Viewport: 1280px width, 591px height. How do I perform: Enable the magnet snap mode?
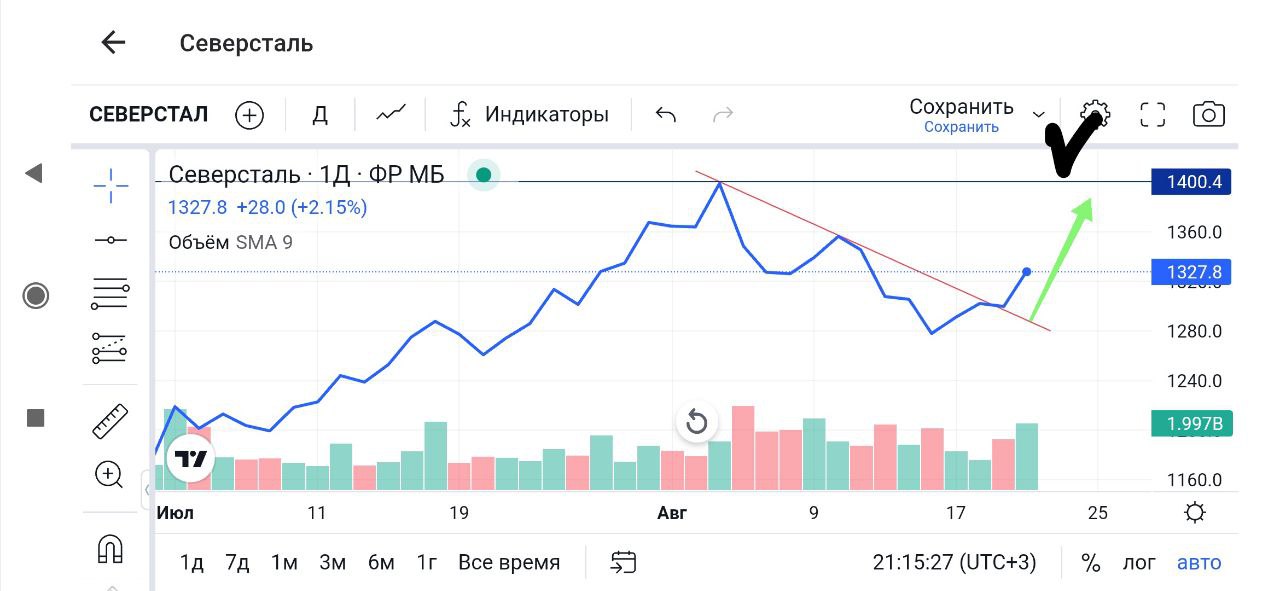(110, 548)
